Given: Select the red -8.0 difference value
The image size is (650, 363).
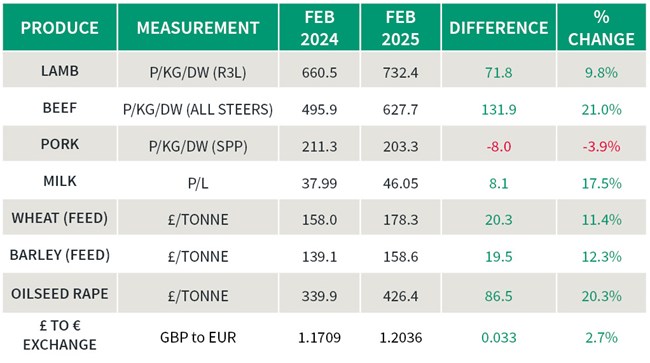Looking at the screenshot, I should pyautogui.click(x=499, y=147).
